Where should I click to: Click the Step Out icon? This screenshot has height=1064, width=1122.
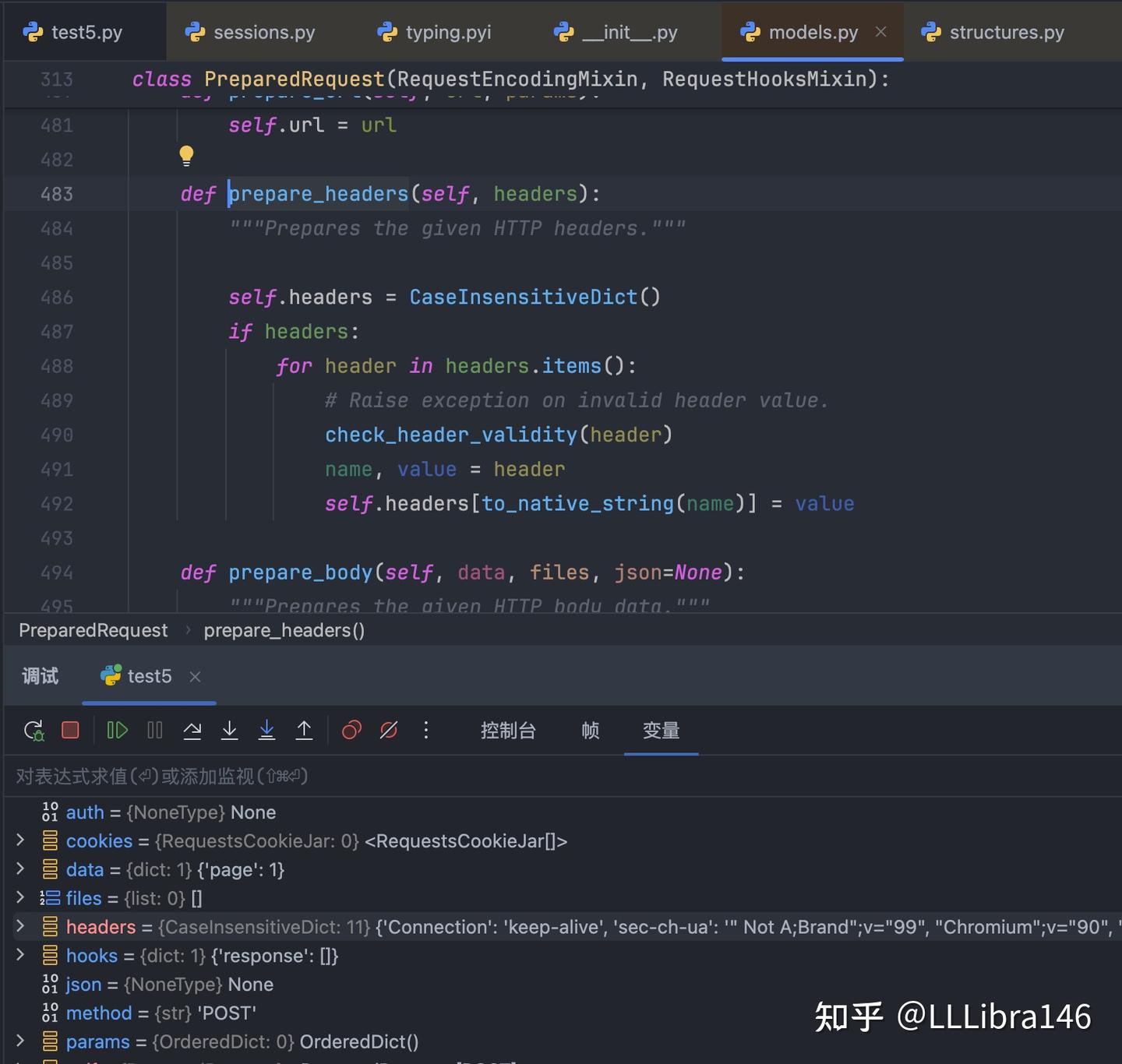[304, 730]
